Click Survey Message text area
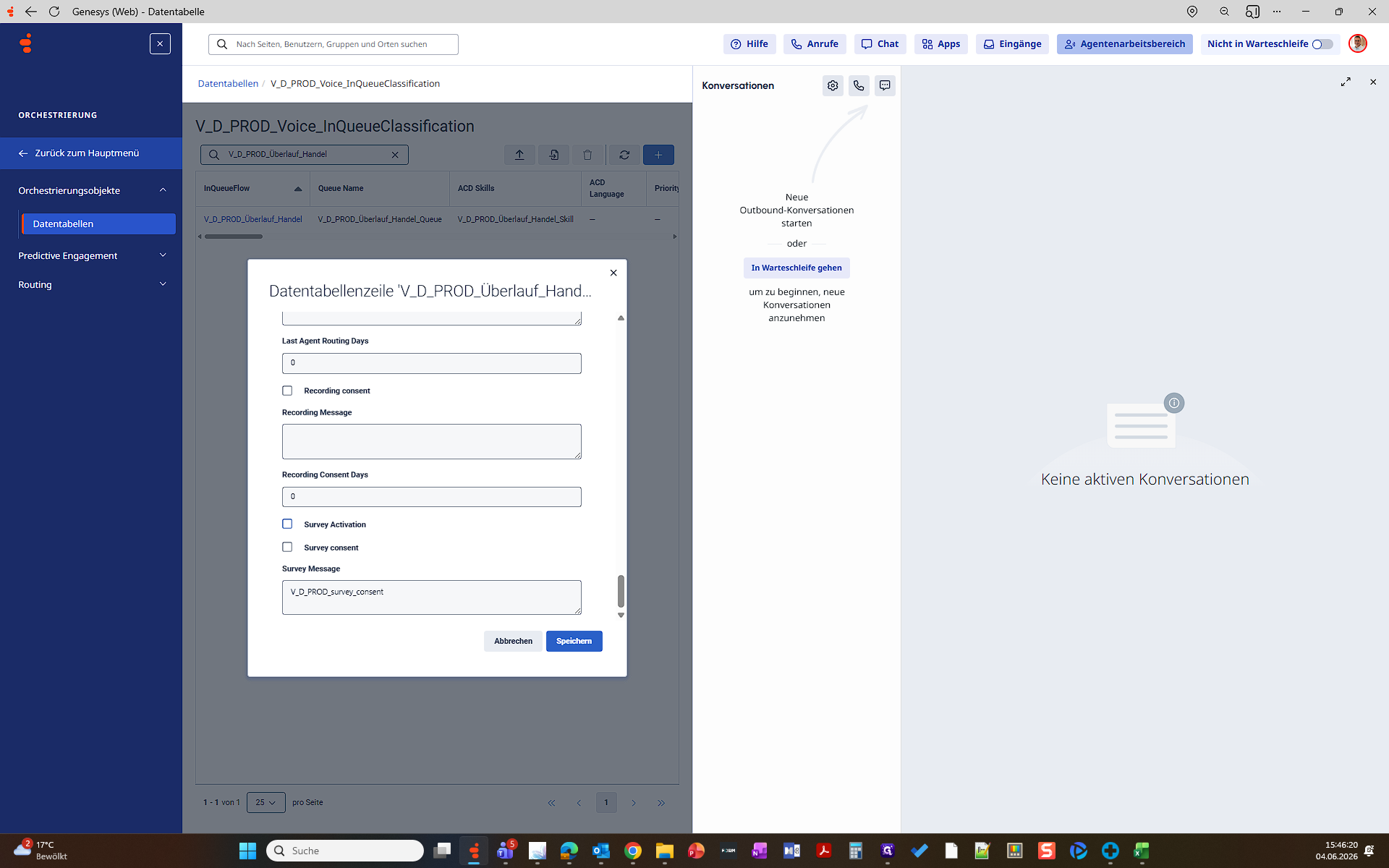 pyautogui.click(x=432, y=597)
